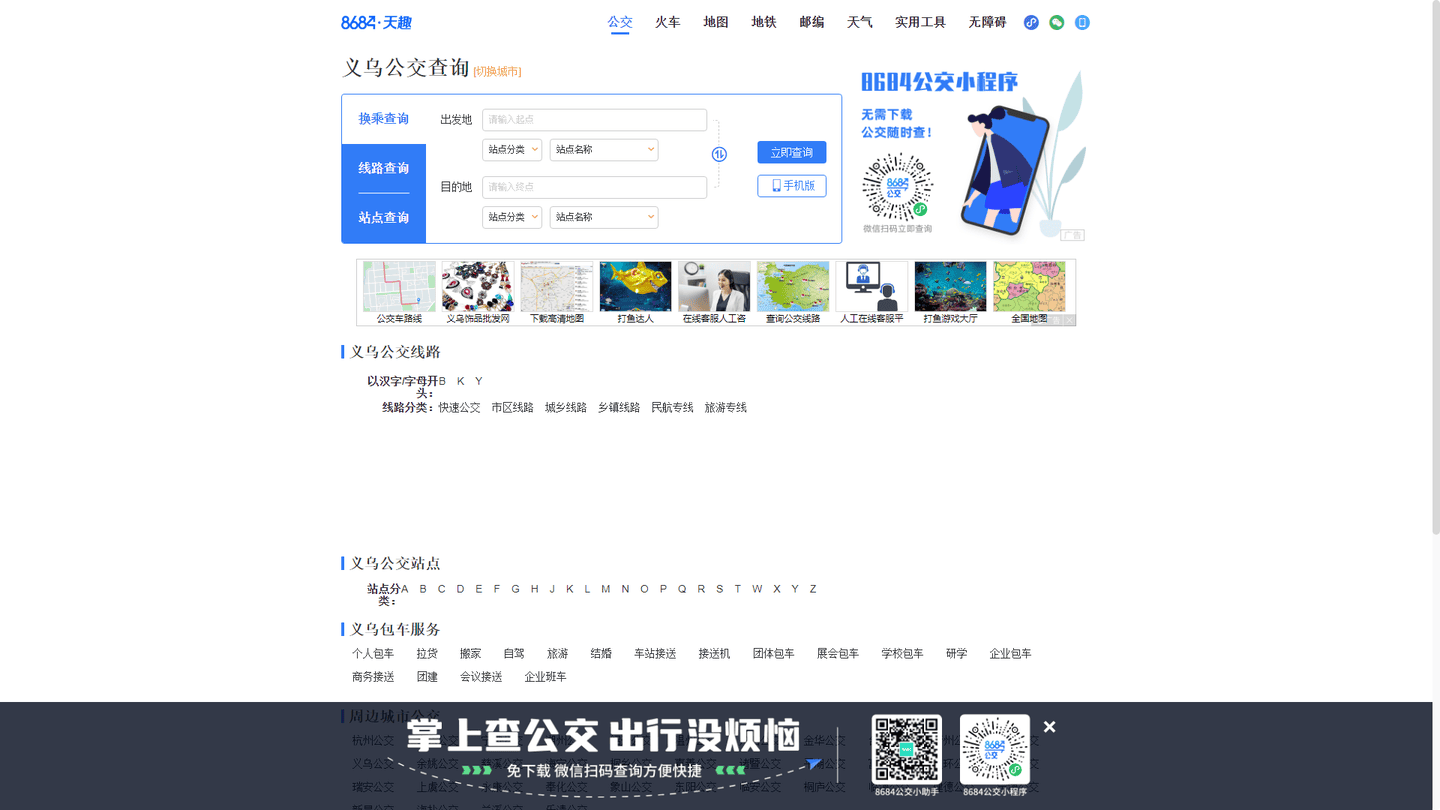Select the 火车 navigation tab

pyautogui.click(x=668, y=22)
